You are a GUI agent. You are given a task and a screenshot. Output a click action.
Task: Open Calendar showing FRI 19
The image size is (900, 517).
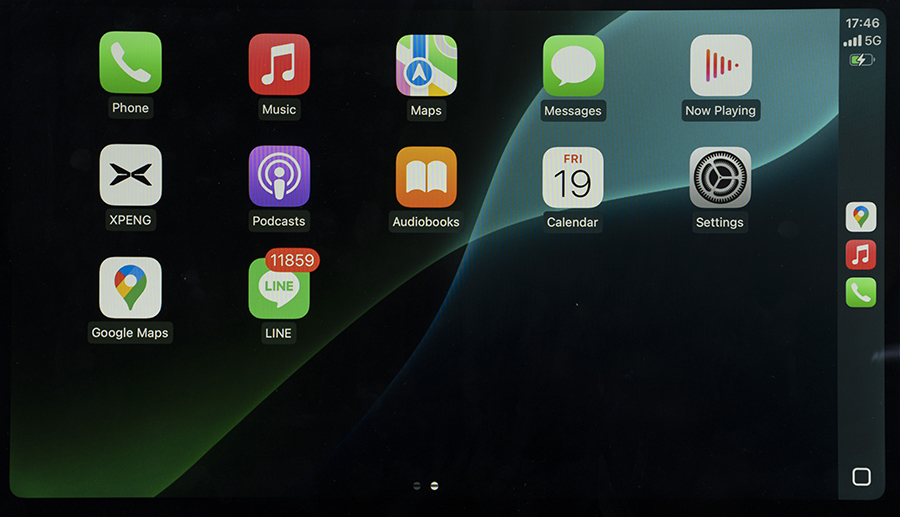573,178
